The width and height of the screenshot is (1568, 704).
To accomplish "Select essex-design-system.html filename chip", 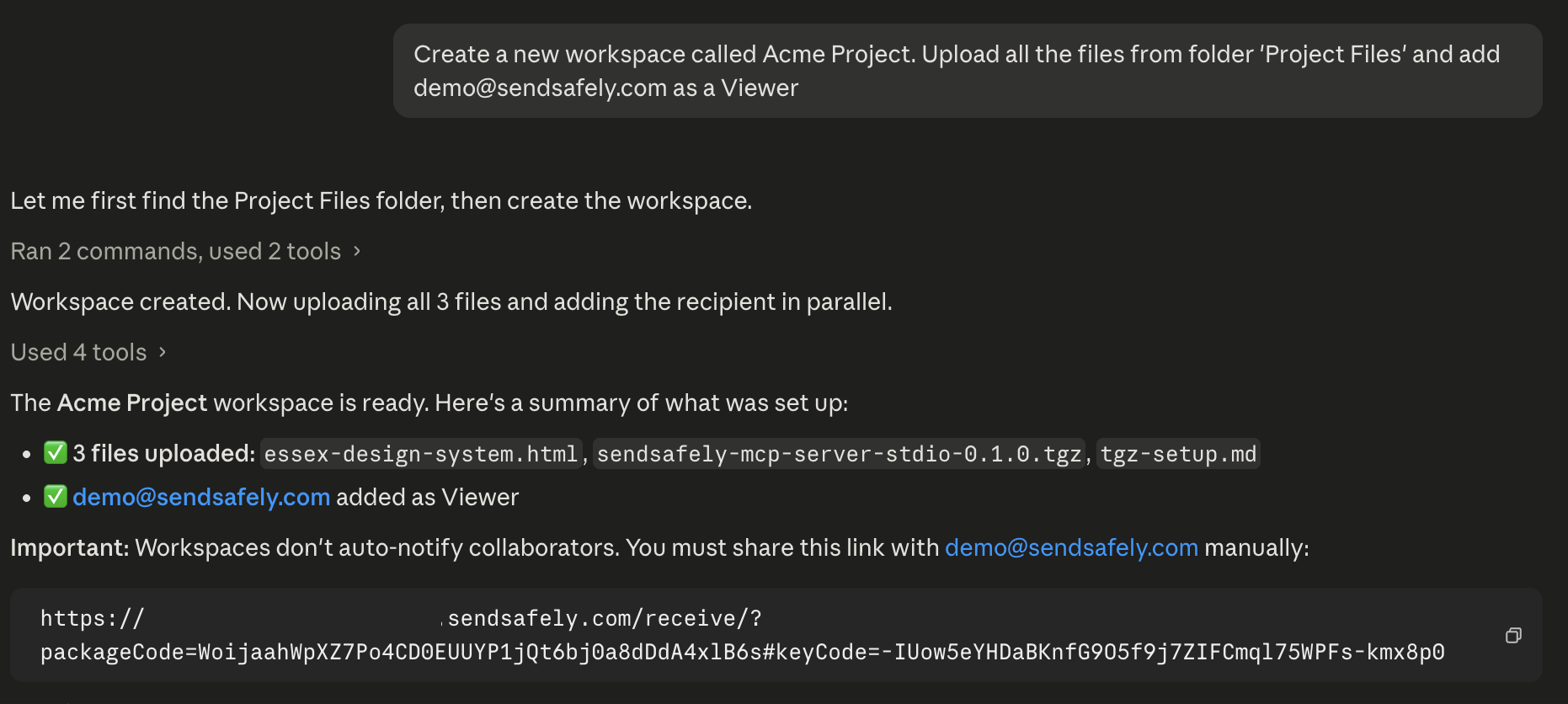I will click(x=421, y=454).
